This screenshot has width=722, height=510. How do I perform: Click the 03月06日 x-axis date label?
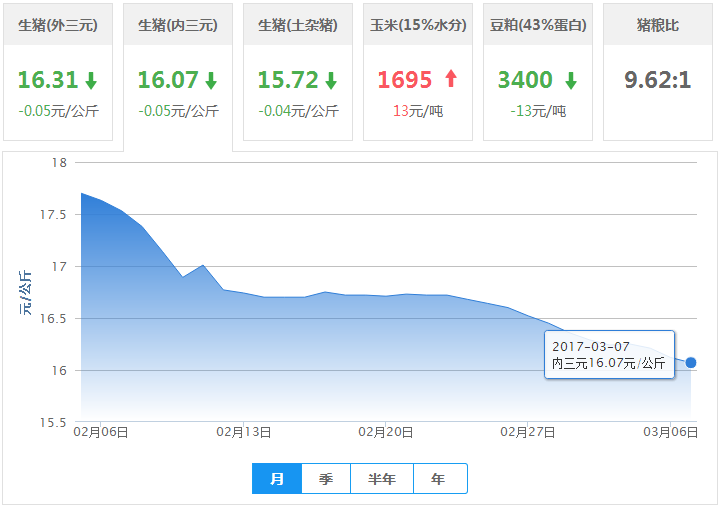tap(669, 431)
